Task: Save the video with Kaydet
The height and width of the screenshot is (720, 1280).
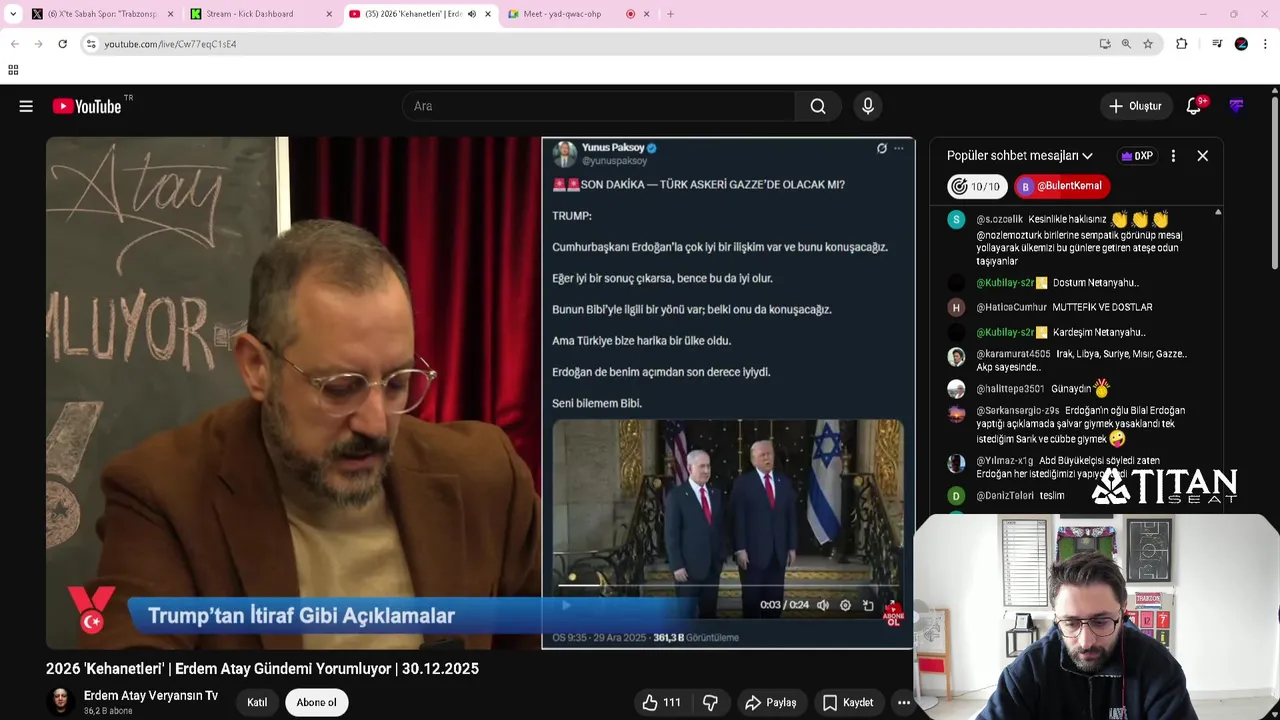Action: (848, 703)
